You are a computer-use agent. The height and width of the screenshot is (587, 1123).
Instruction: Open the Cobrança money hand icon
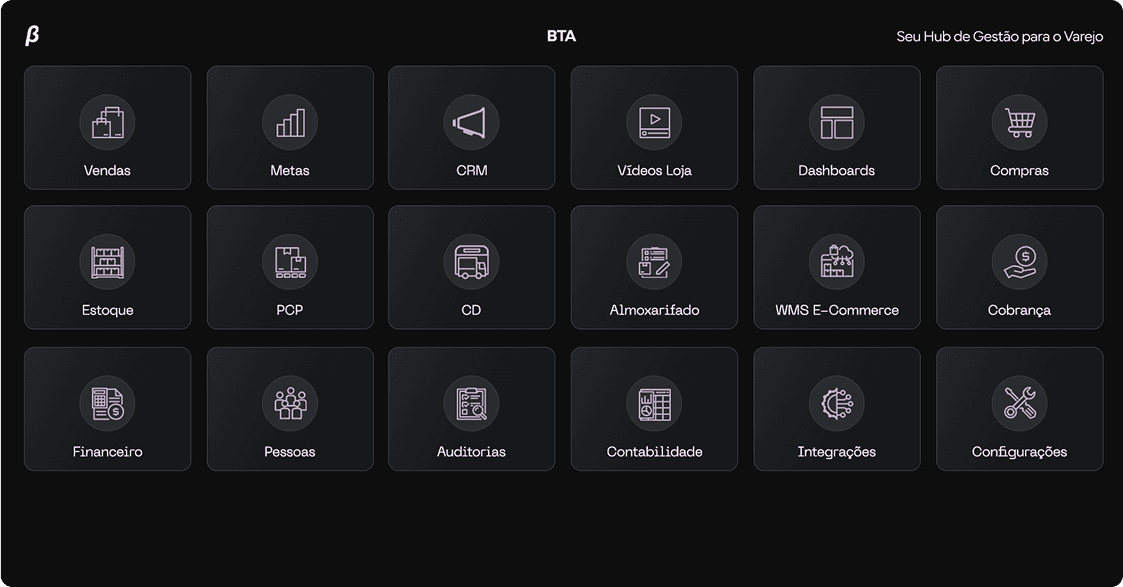tap(1019, 262)
